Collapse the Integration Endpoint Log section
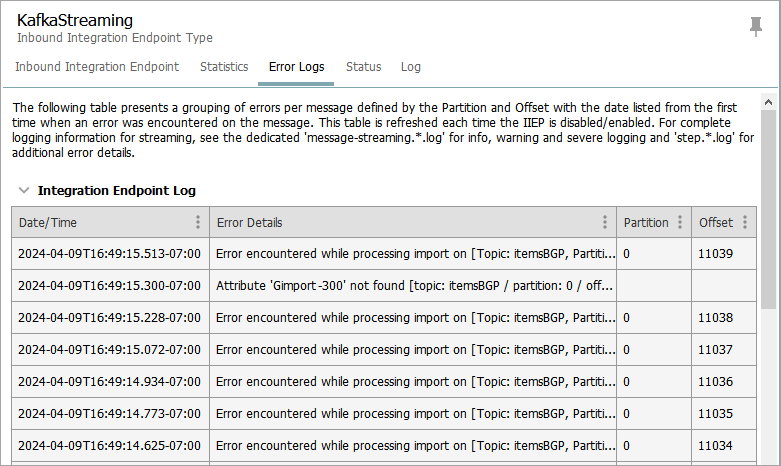 click(24, 190)
